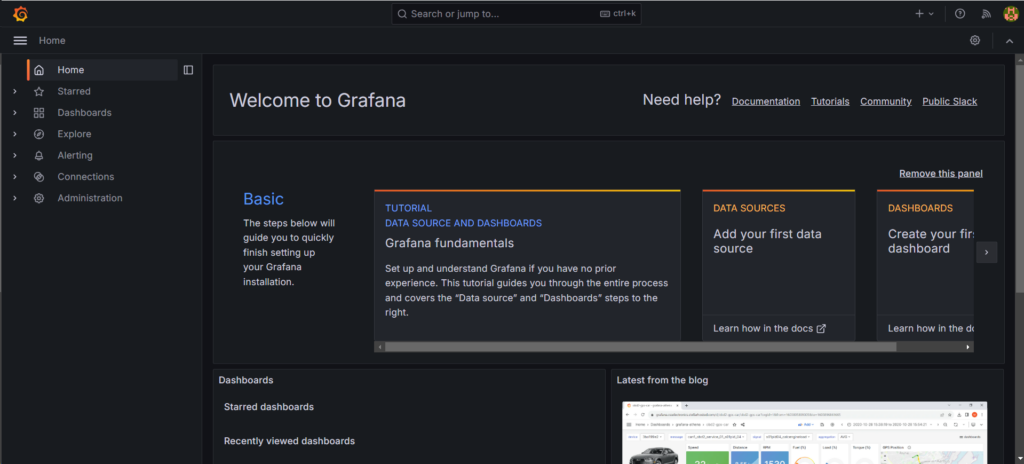Click Remove this panel
Screen dimensions: 1024x464
940,173
